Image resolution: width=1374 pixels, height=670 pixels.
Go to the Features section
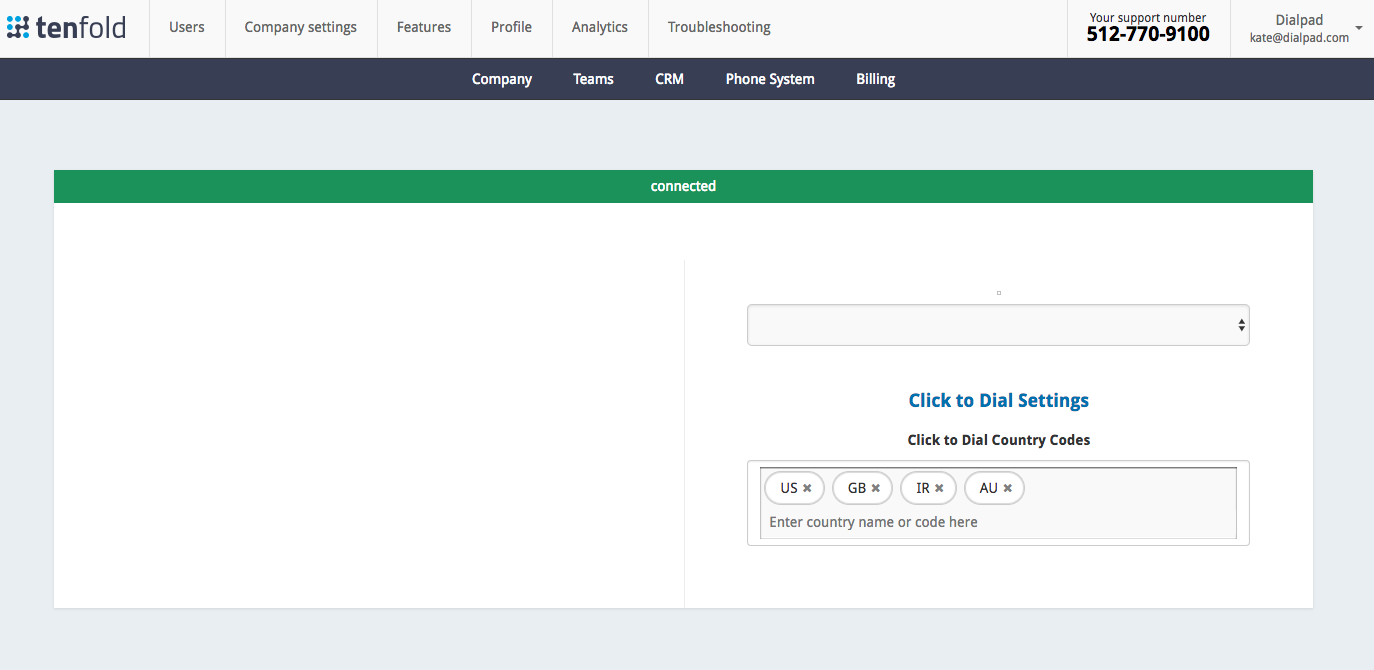coord(424,27)
